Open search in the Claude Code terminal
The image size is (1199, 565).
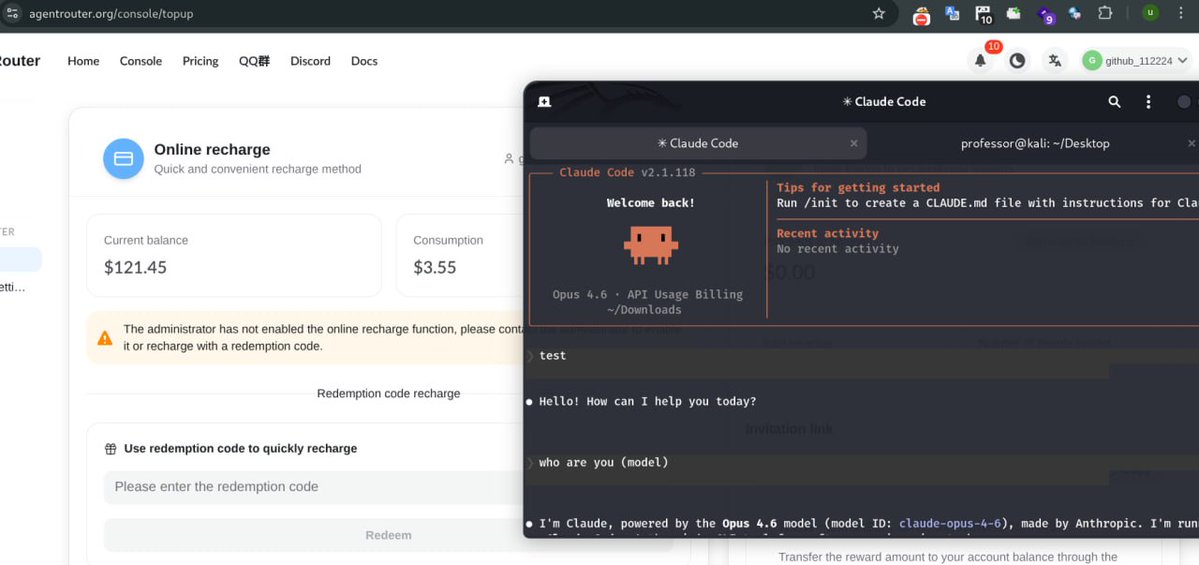point(1114,102)
